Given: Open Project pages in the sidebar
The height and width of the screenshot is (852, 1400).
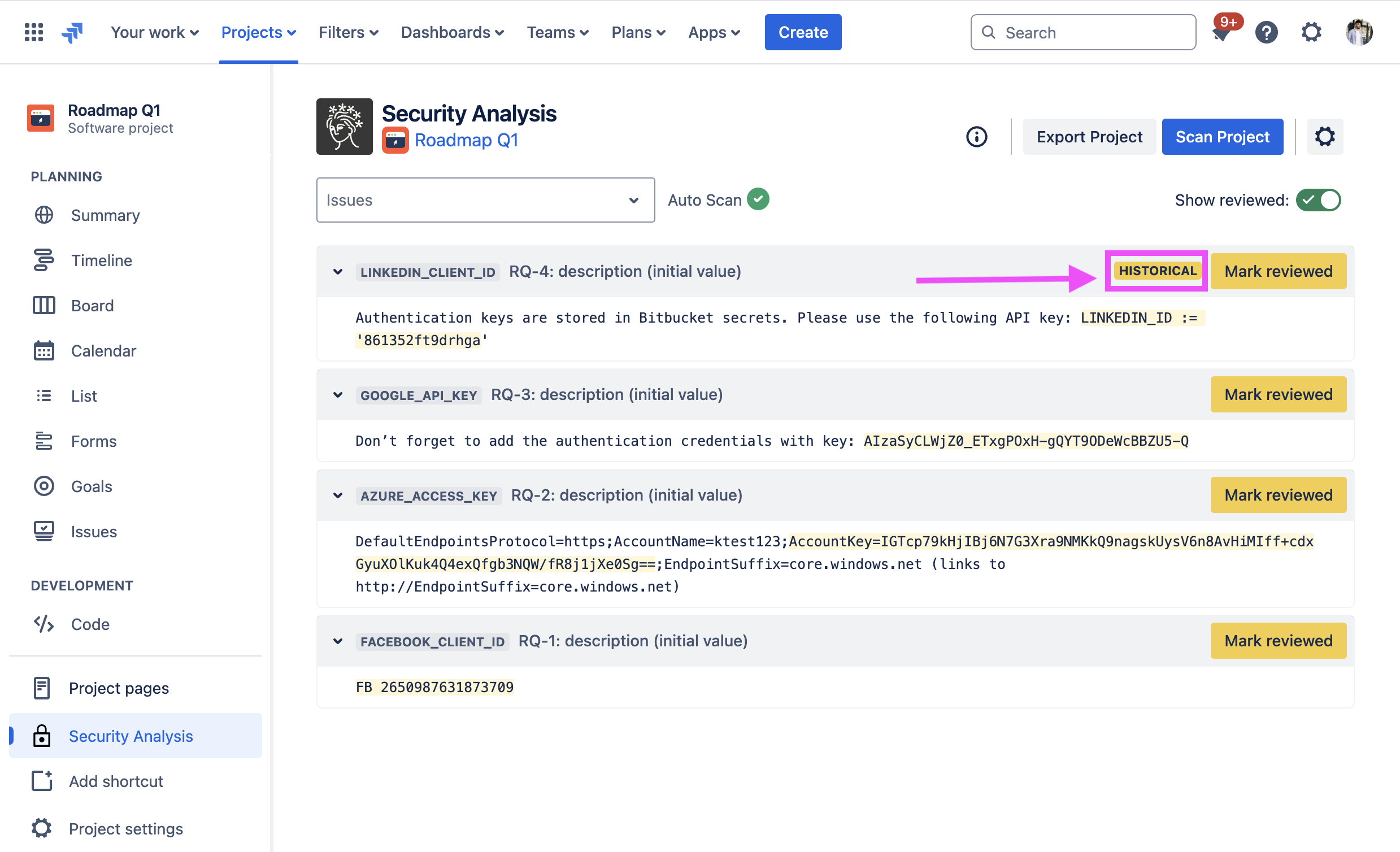Looking at the screenshot, I should click(x=135, y=688).
